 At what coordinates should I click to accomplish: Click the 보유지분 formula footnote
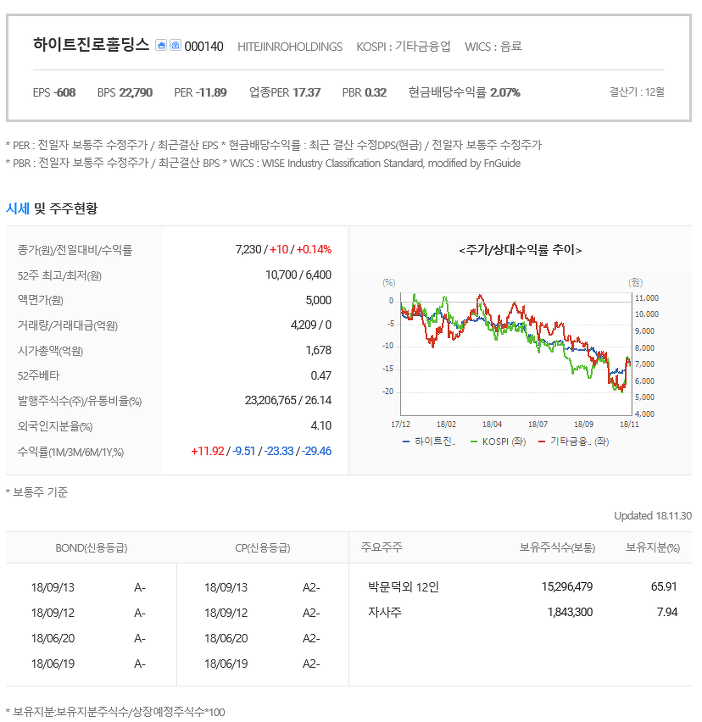pyautogui.click(x=116, y=712)
